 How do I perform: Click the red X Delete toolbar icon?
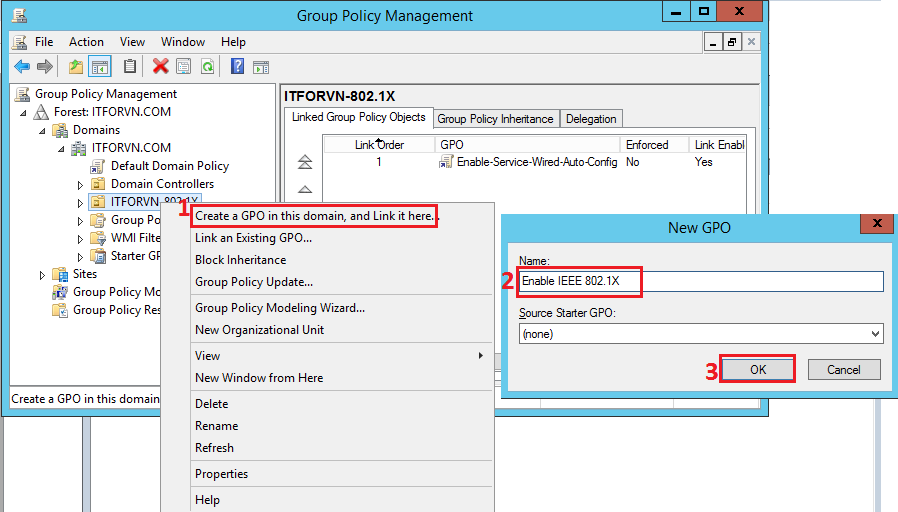click(x=160, y=67)
